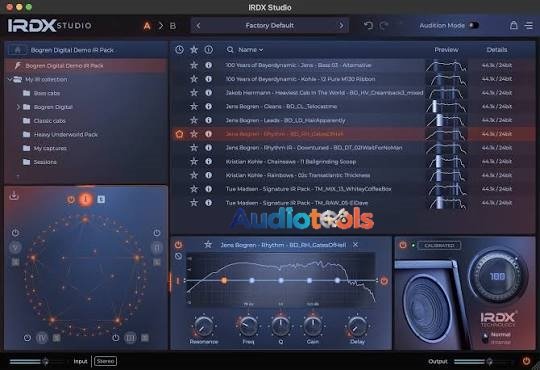Filter by favorites star in list header
This screenshot has width=540, height=370.
click(x=194, y=50)
